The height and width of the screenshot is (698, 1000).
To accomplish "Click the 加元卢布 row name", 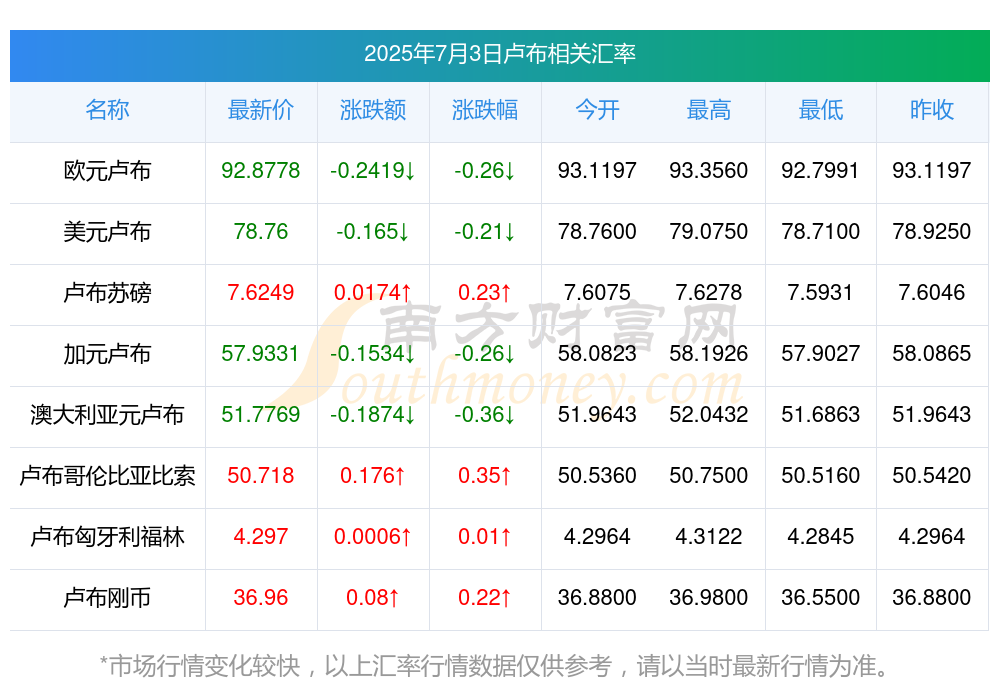I will [107, 353].
